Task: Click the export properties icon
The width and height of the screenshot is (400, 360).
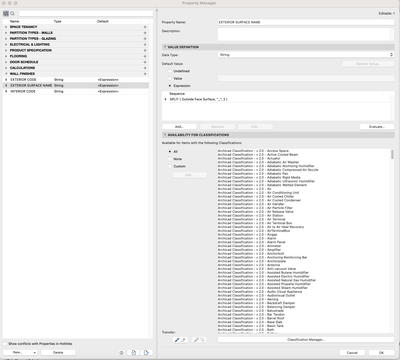Action: [x=146, y=353]
